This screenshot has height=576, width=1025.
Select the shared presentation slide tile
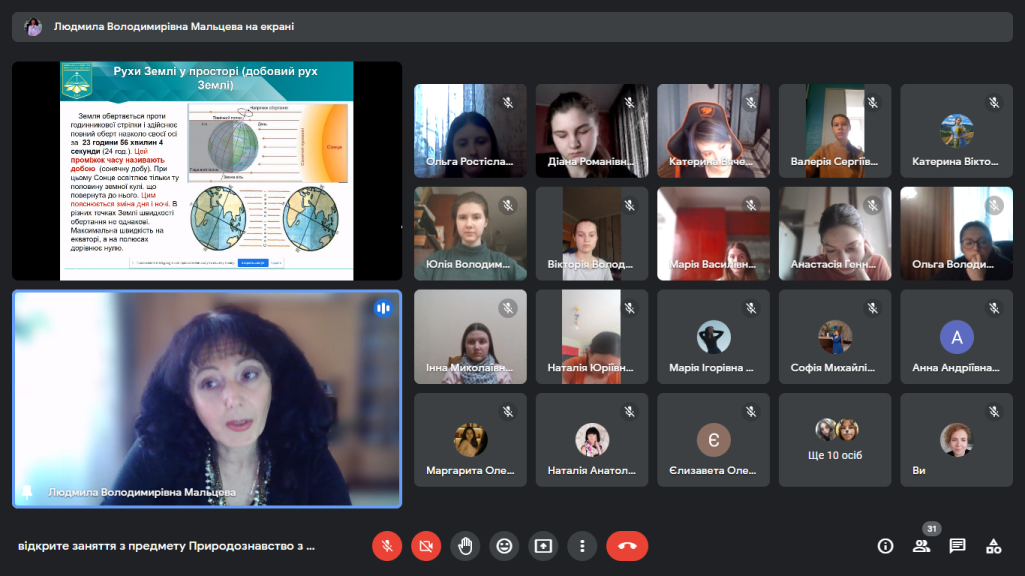207,171
